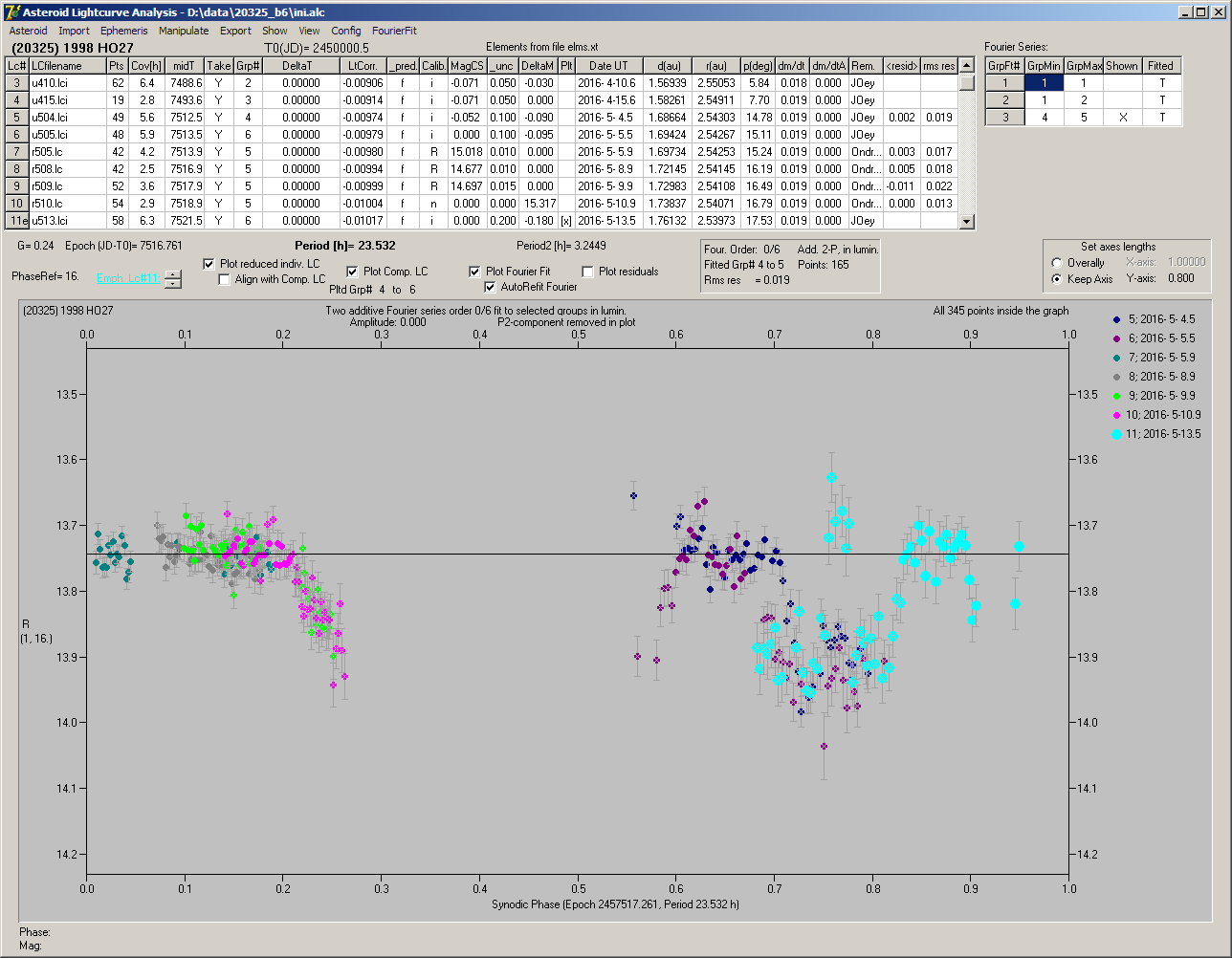The image size is (1232, 958).
Task: Toggle Plot Fourier Fit checkbox
Action: (x=475, y=272)
